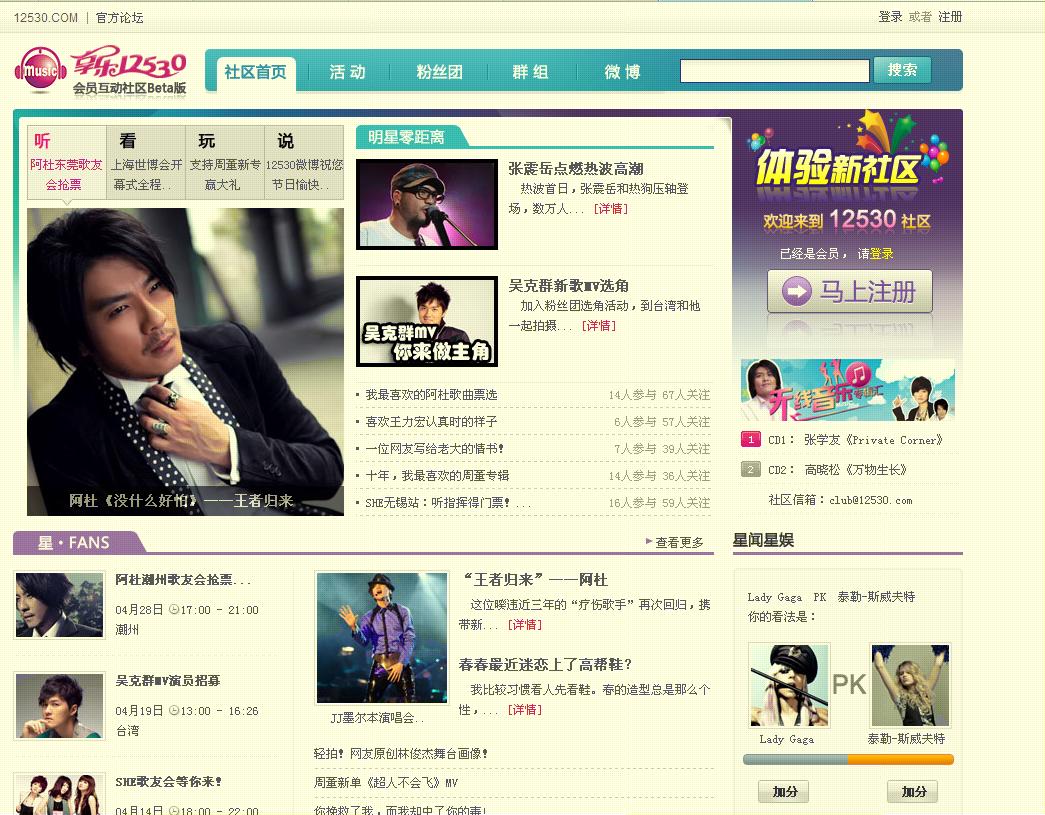Select the 看 content tab
The image size is (1045, 815).
click(x=146, y=162)
